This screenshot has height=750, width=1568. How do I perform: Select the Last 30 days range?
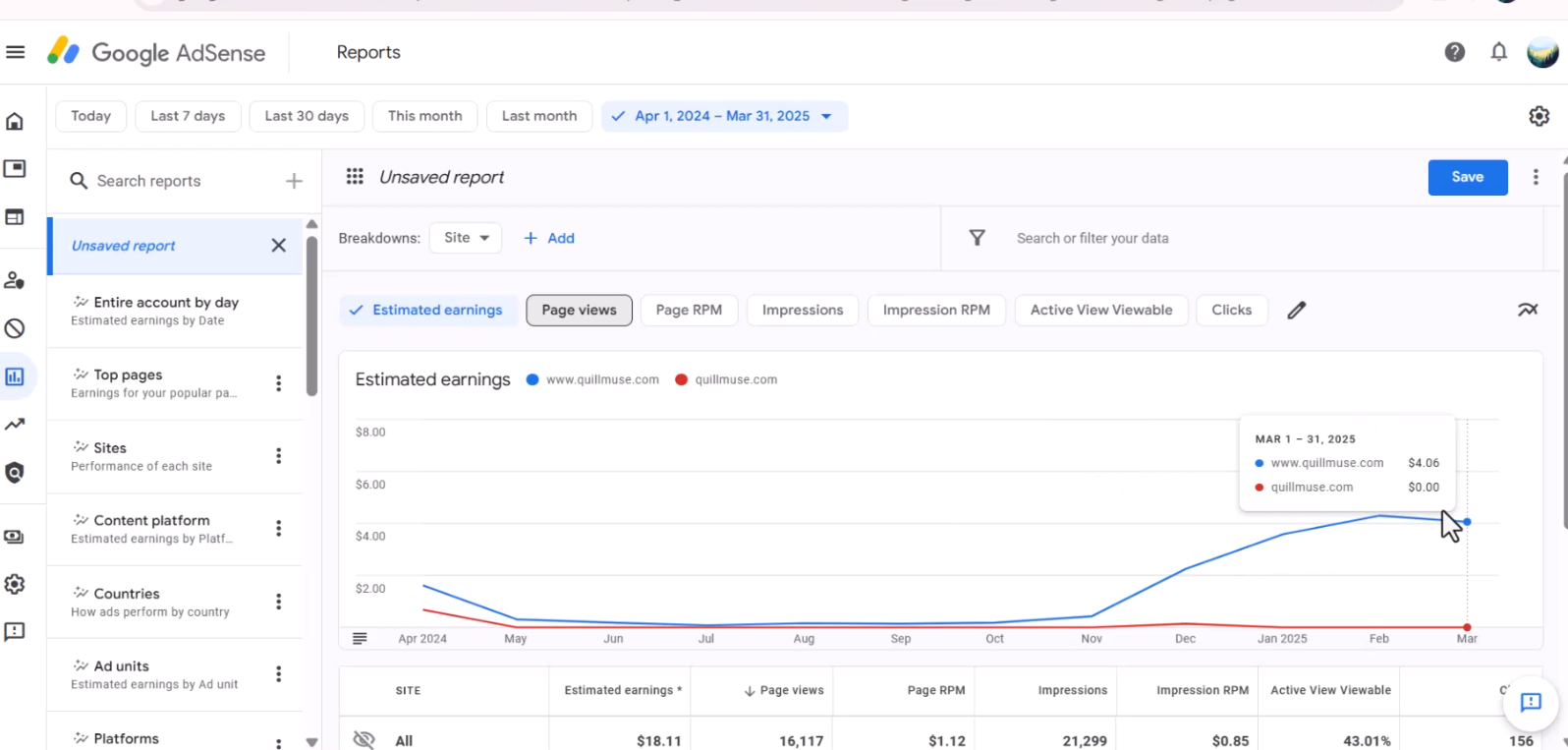tap(307, 116)
